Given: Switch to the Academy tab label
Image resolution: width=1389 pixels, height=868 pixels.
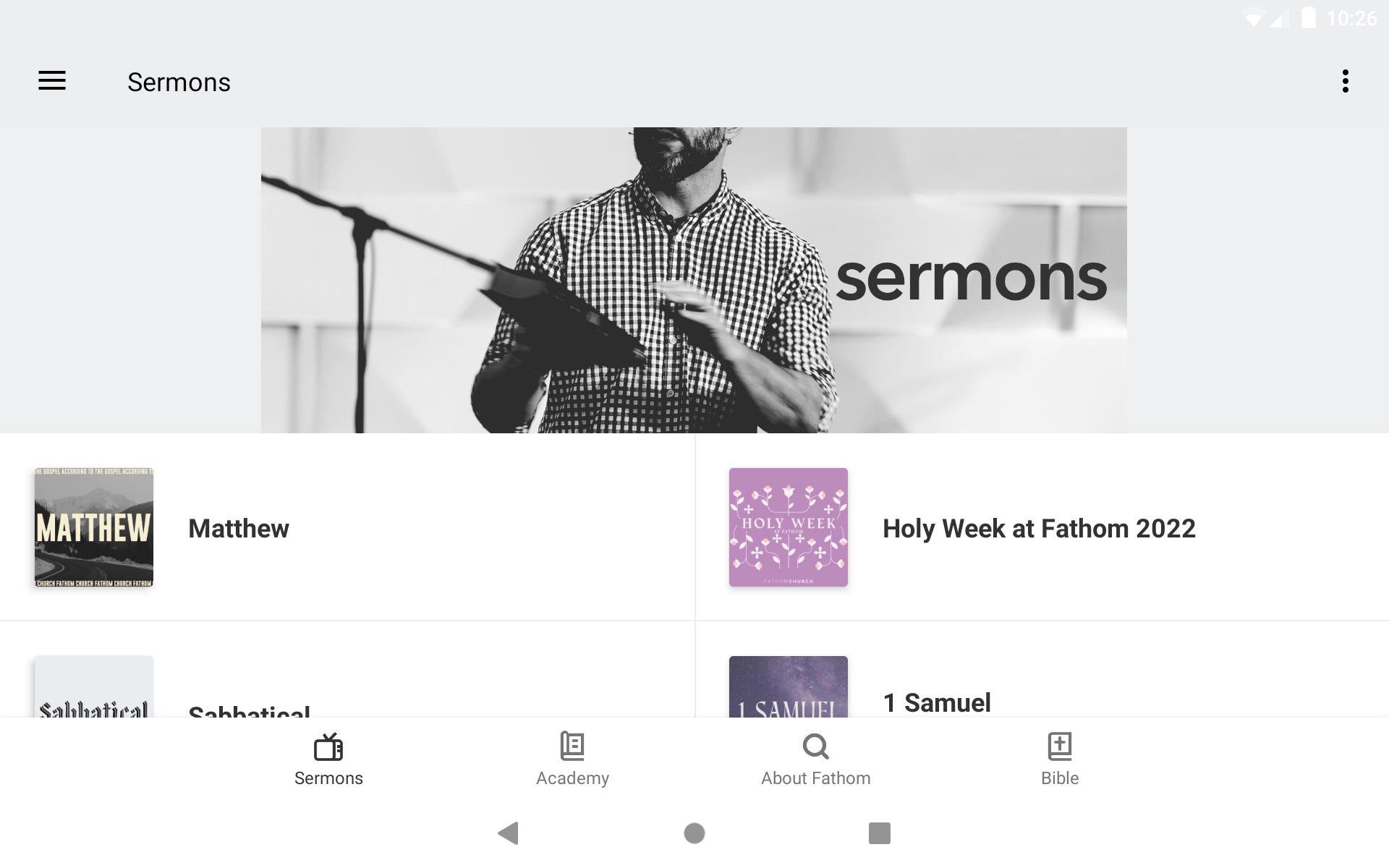Looking at the screenshot, I should point(572,778).
